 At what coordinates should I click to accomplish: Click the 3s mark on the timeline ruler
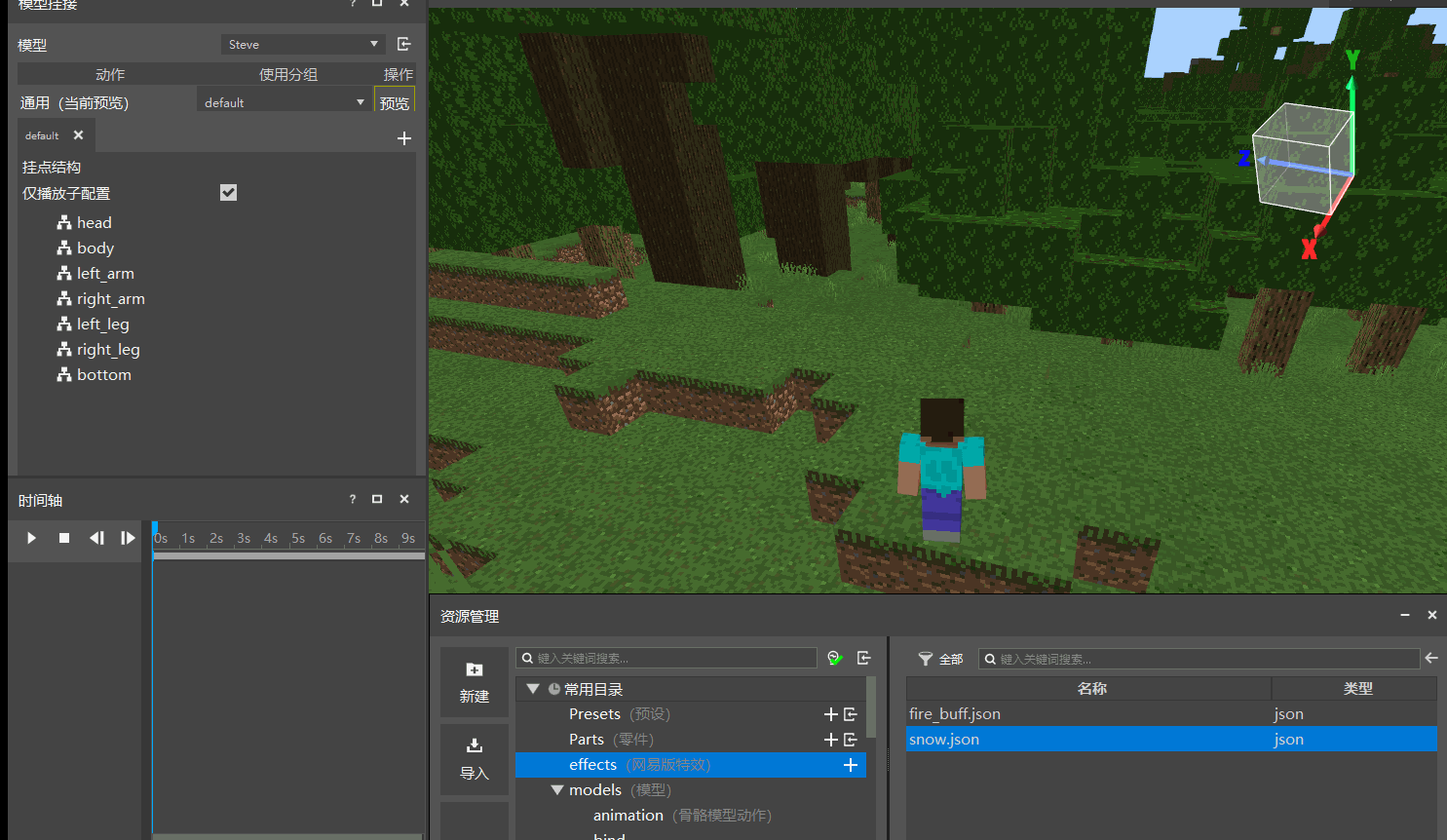click(x=244, y=538)
